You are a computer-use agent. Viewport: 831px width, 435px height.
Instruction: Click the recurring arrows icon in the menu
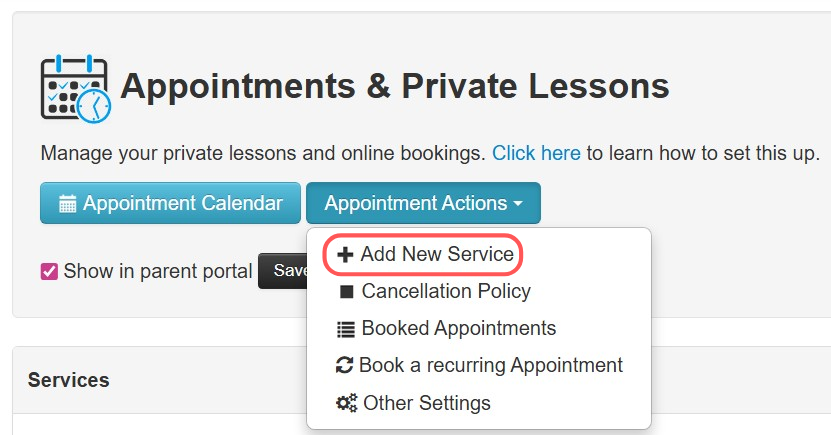coord(344,366)
